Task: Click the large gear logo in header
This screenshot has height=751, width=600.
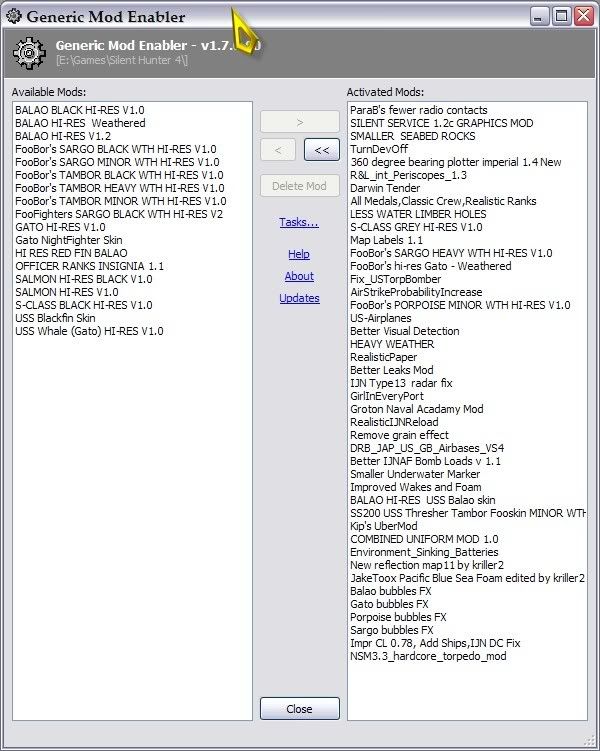Action: click(29, 52)
